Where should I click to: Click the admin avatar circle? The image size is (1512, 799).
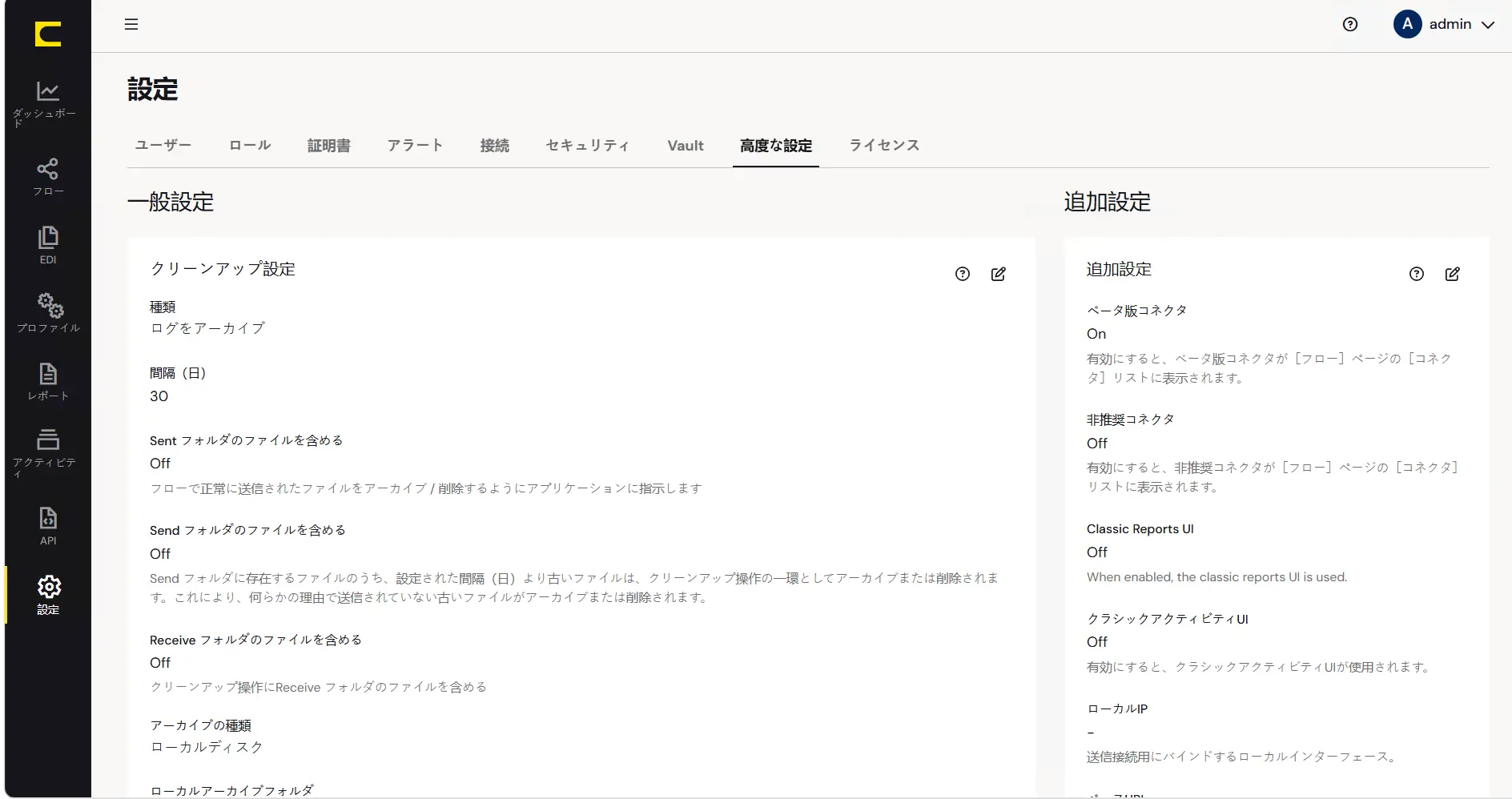pos(1407,24)
